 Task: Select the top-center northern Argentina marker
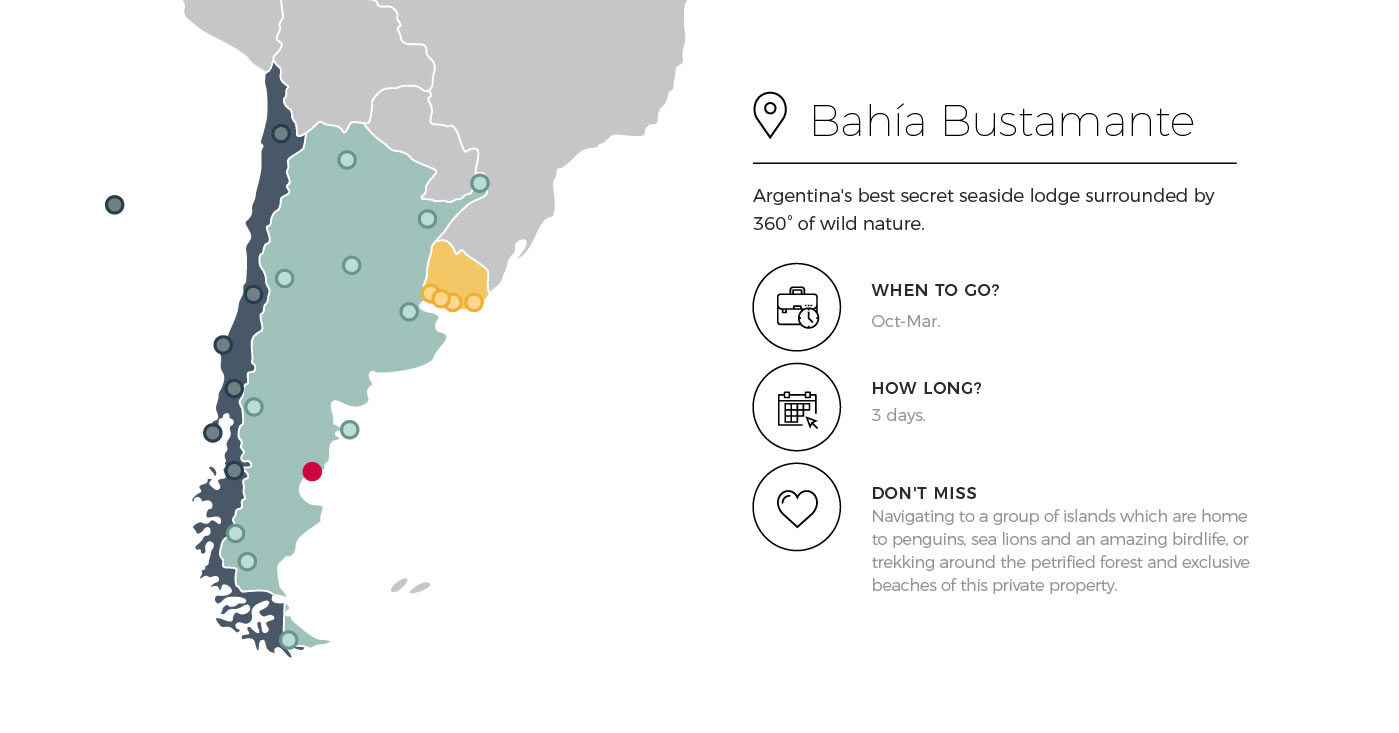point(347,160)
